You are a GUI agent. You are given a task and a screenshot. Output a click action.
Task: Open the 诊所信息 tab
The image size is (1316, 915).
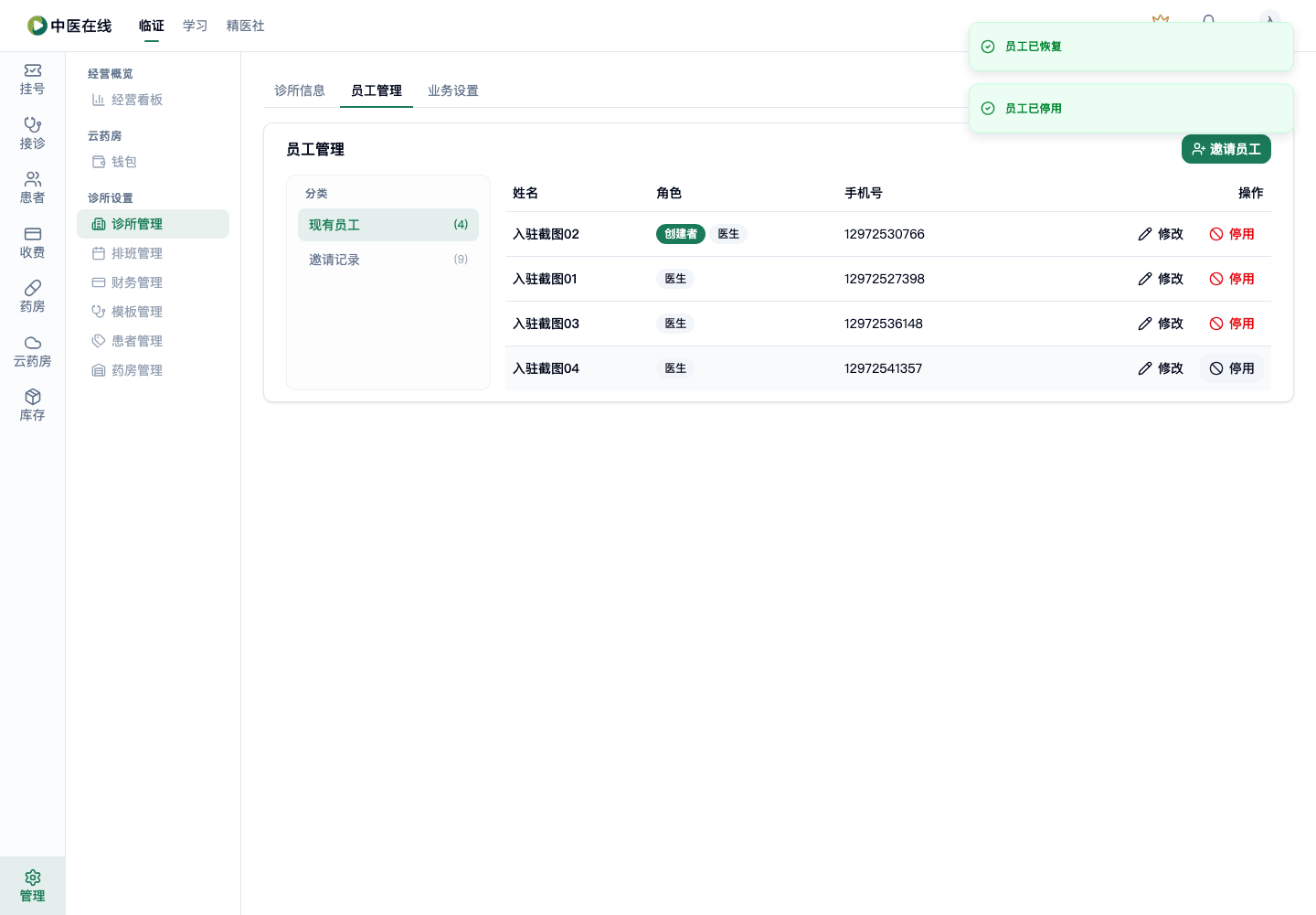(x=300, y=90)
